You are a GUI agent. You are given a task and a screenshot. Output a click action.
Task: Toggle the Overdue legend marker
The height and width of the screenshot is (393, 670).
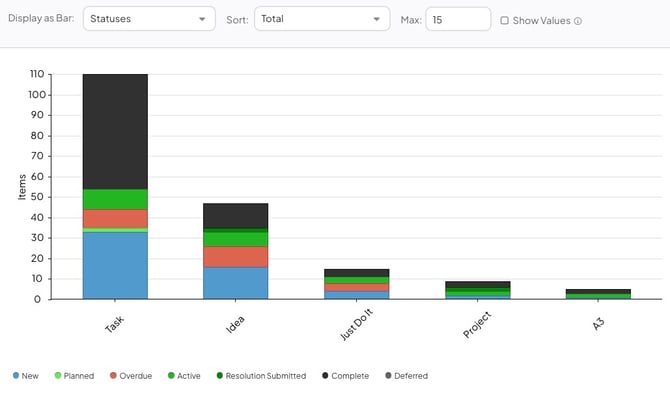click(113, 375)
